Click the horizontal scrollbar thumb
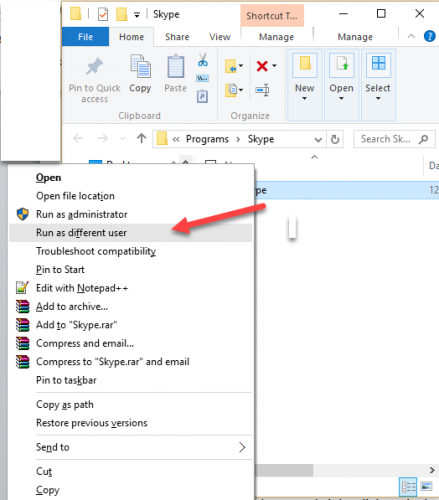This screenshot has width=439, height=500. tap(284, 470)
